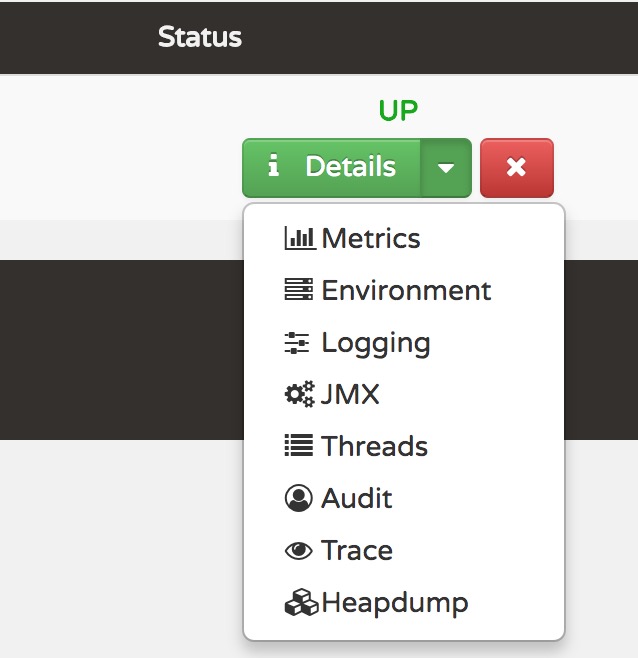
Task: Click the list icon beside Threads
Action: 298,445
